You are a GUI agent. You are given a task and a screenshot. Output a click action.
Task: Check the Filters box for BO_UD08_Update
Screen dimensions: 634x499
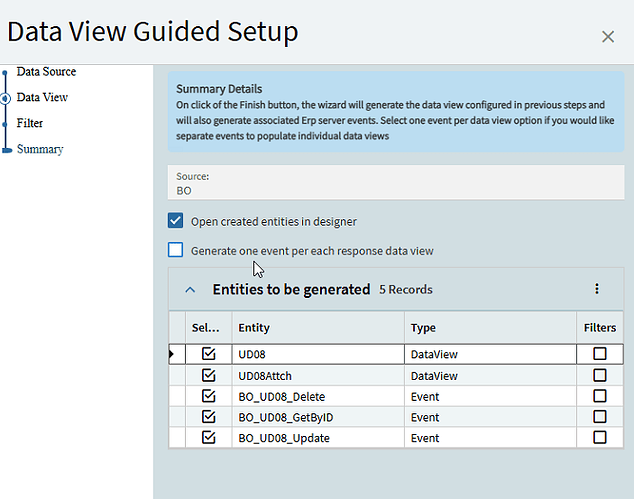point(600,438)
